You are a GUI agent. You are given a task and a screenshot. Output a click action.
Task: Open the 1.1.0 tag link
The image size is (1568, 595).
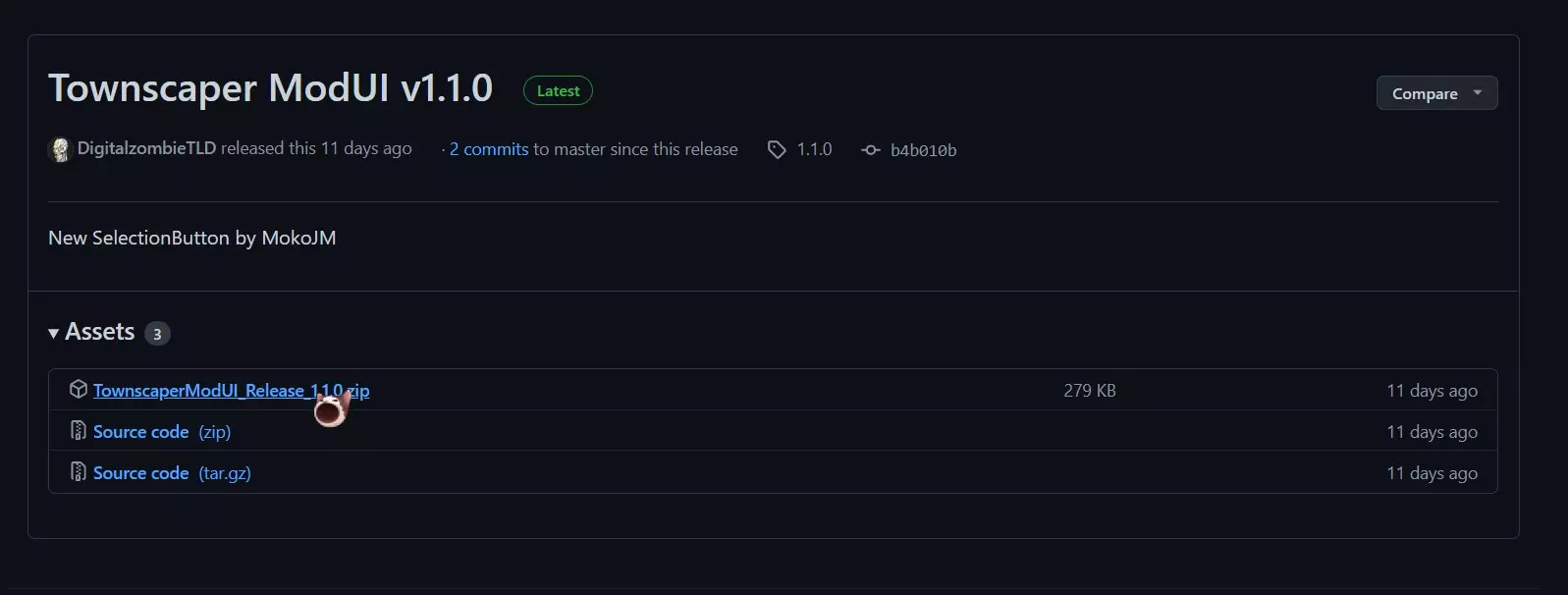point(814,149)
